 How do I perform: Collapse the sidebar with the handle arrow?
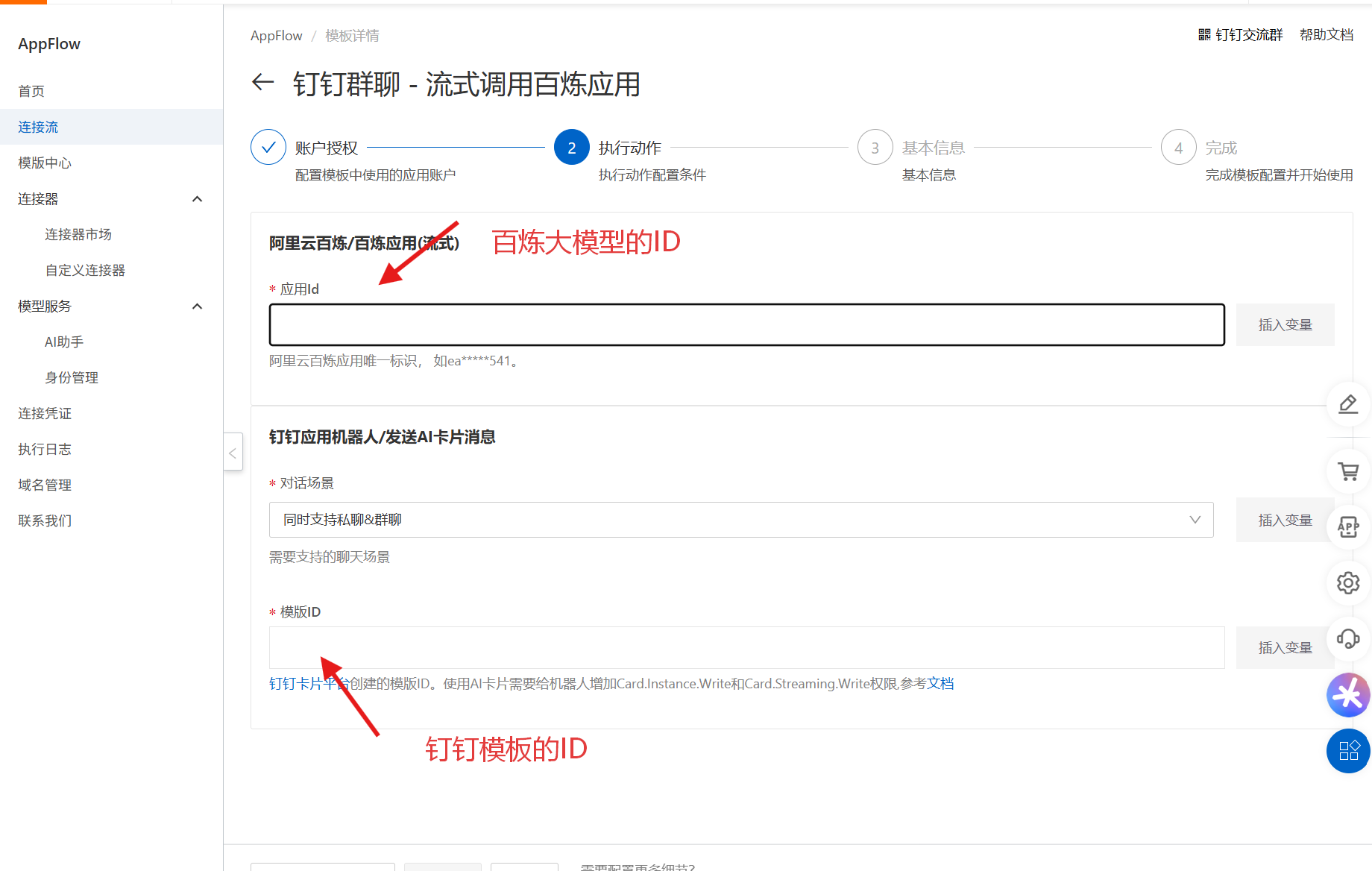[233, 452]
